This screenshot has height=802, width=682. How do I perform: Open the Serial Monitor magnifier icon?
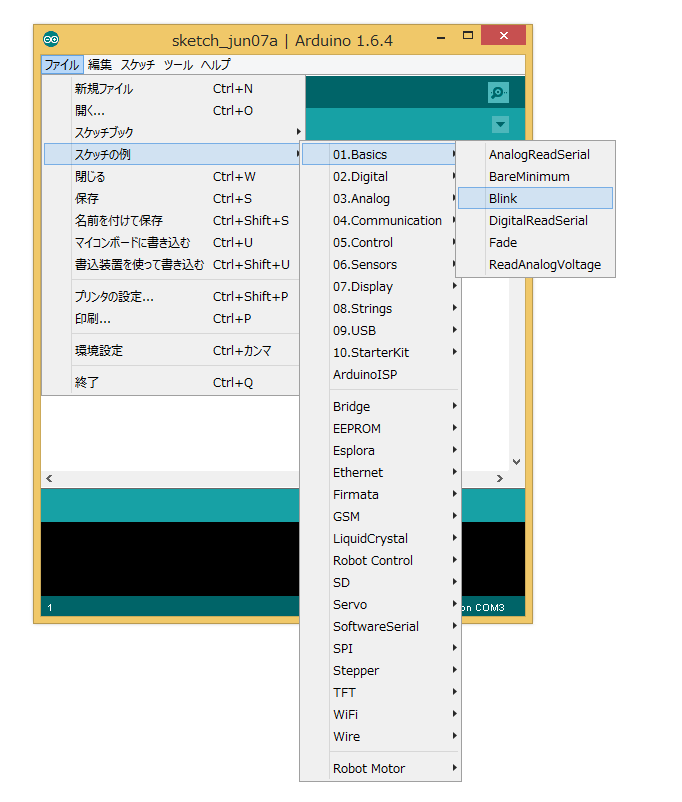click(x=498, y=93)
